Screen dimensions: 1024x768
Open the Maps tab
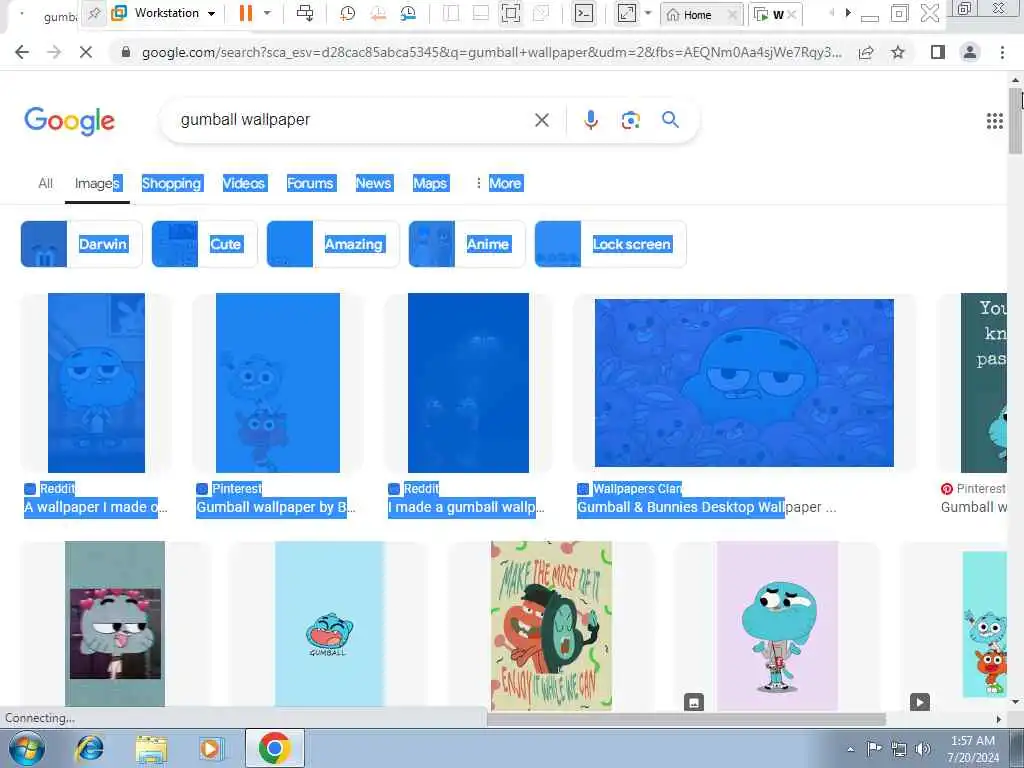430,184
